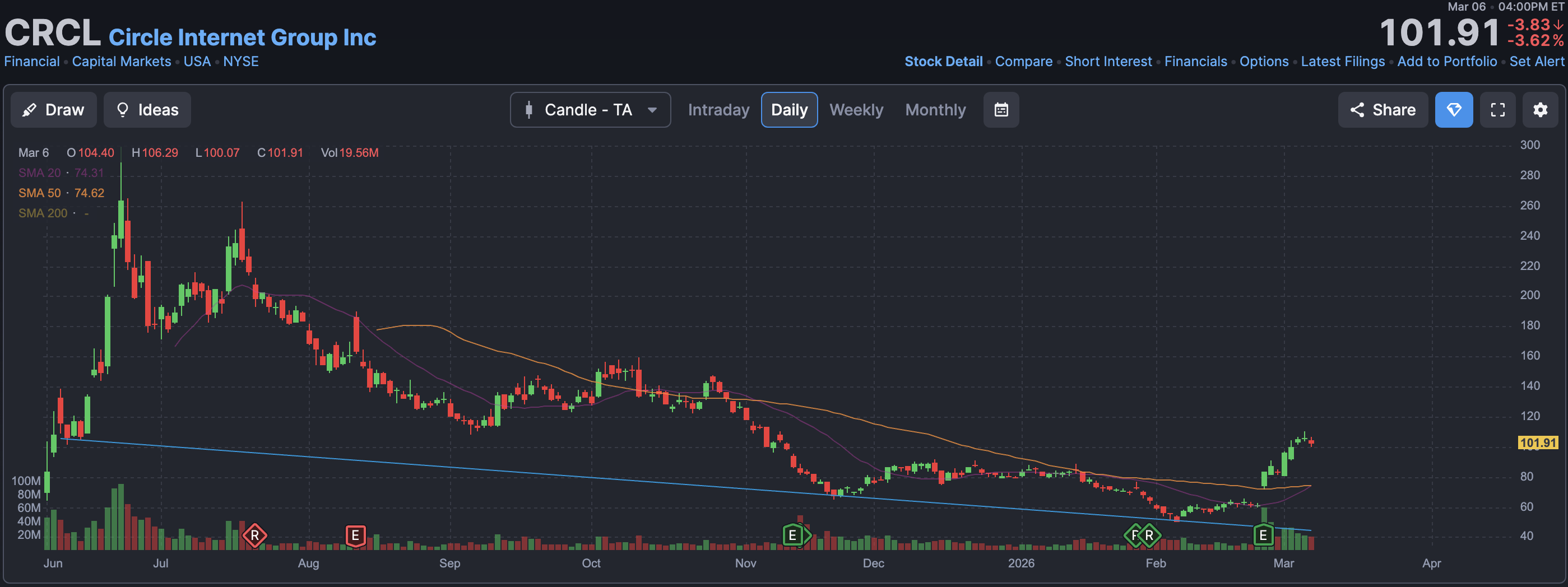Viewport: 1568px width, 587px height.
Task: Open the USA country link
Action: (197, 62)
